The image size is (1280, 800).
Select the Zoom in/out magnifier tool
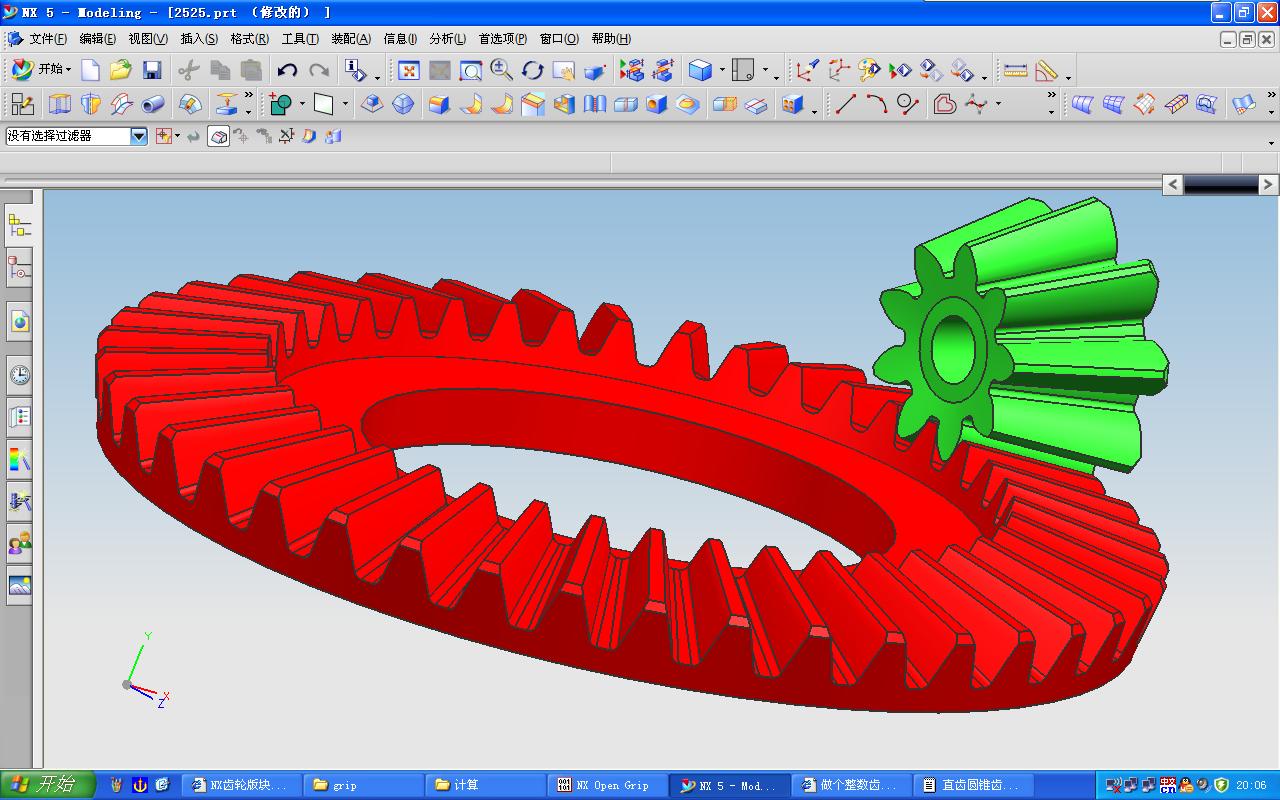coord(501,70)
